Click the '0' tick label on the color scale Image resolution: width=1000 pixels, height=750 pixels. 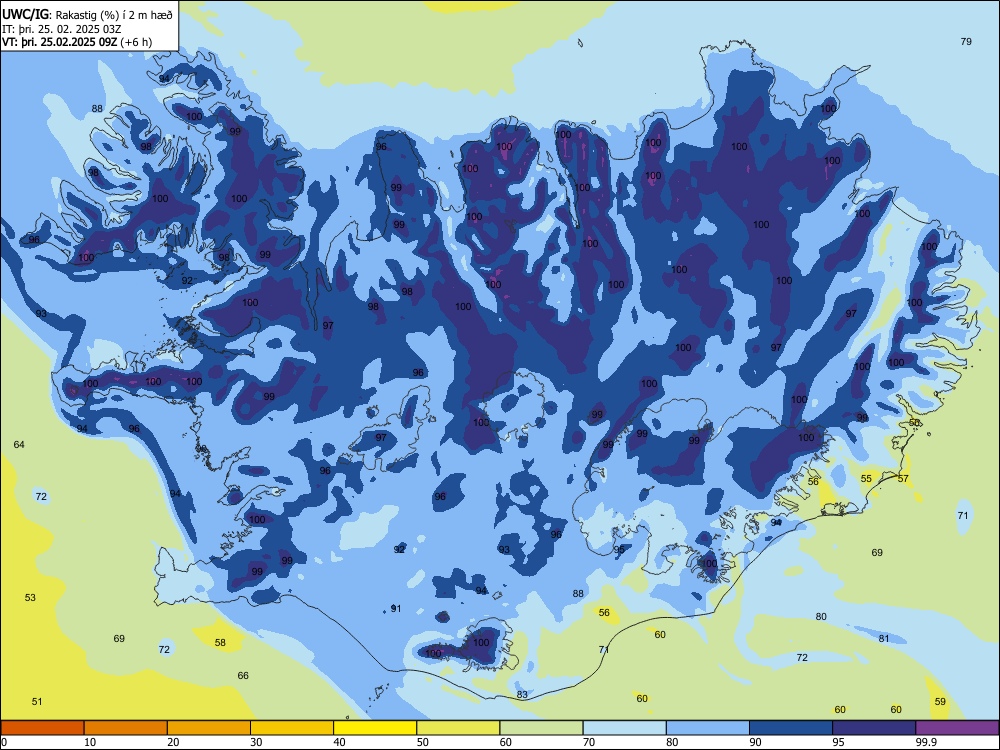click(4, 742)
